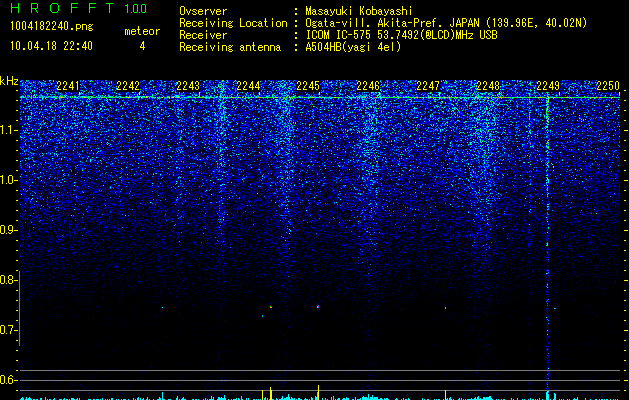Click the 2243 time marker
Image resolution: width=629 pixels, height=400 pixels.
pyautogui.click(x=188, y=85)
